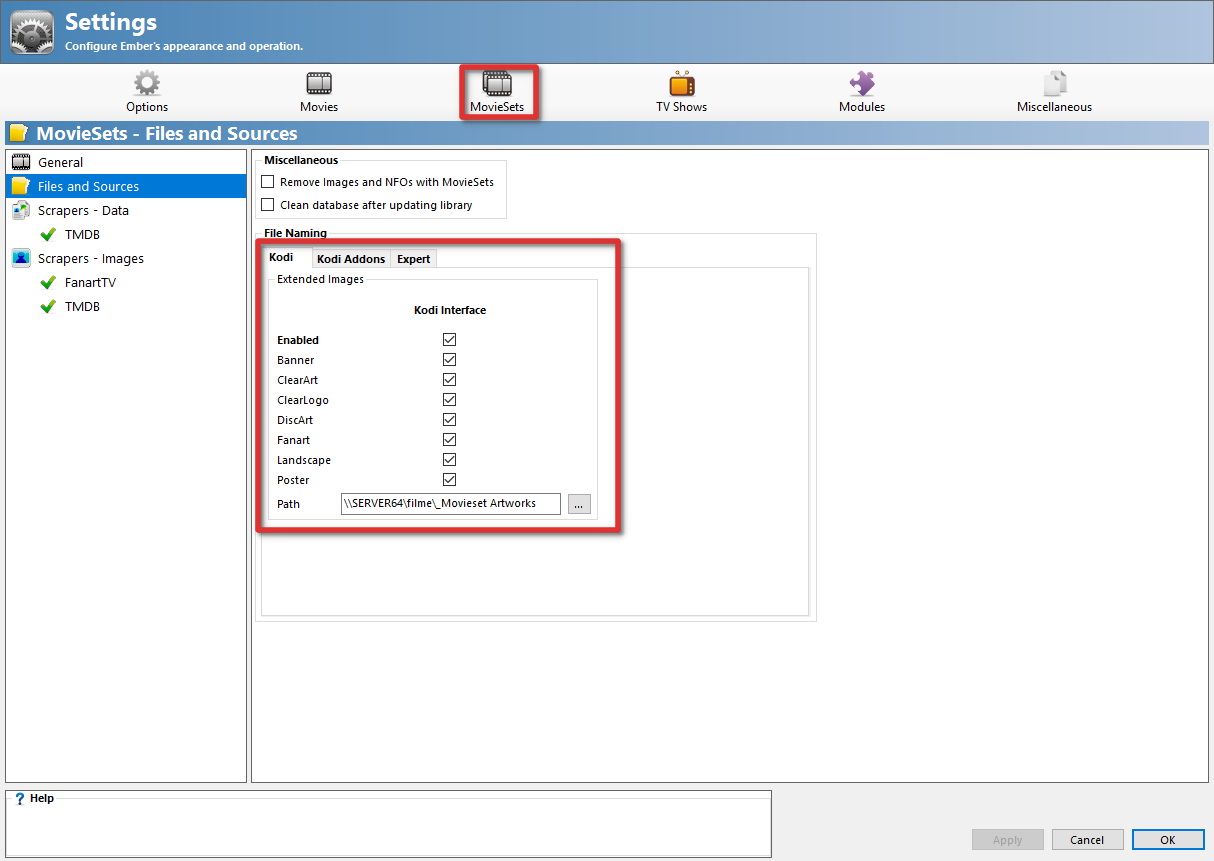Uncheck the Fanart checkbox
Image resolution: width=1214 pixels, height=861 pixels.
pyautogui.click(x=450, y=440)
